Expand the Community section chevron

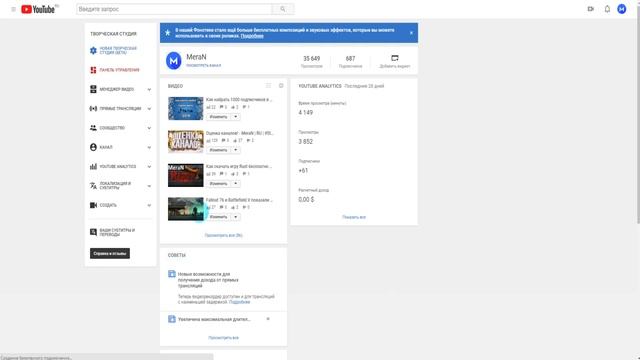(x=149, y=128)
